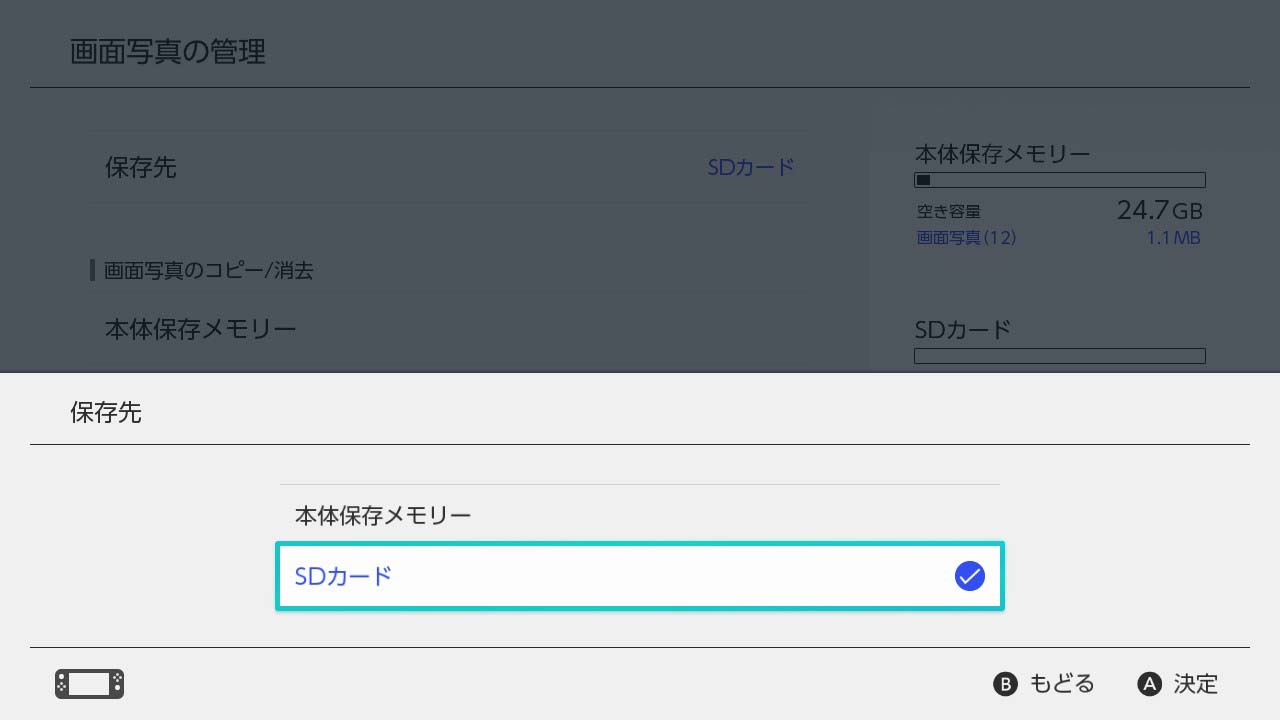Click the 本体保存メモリー capacity bar
This screenshot has height=720, width=1280.
[x=1060, y=180]
